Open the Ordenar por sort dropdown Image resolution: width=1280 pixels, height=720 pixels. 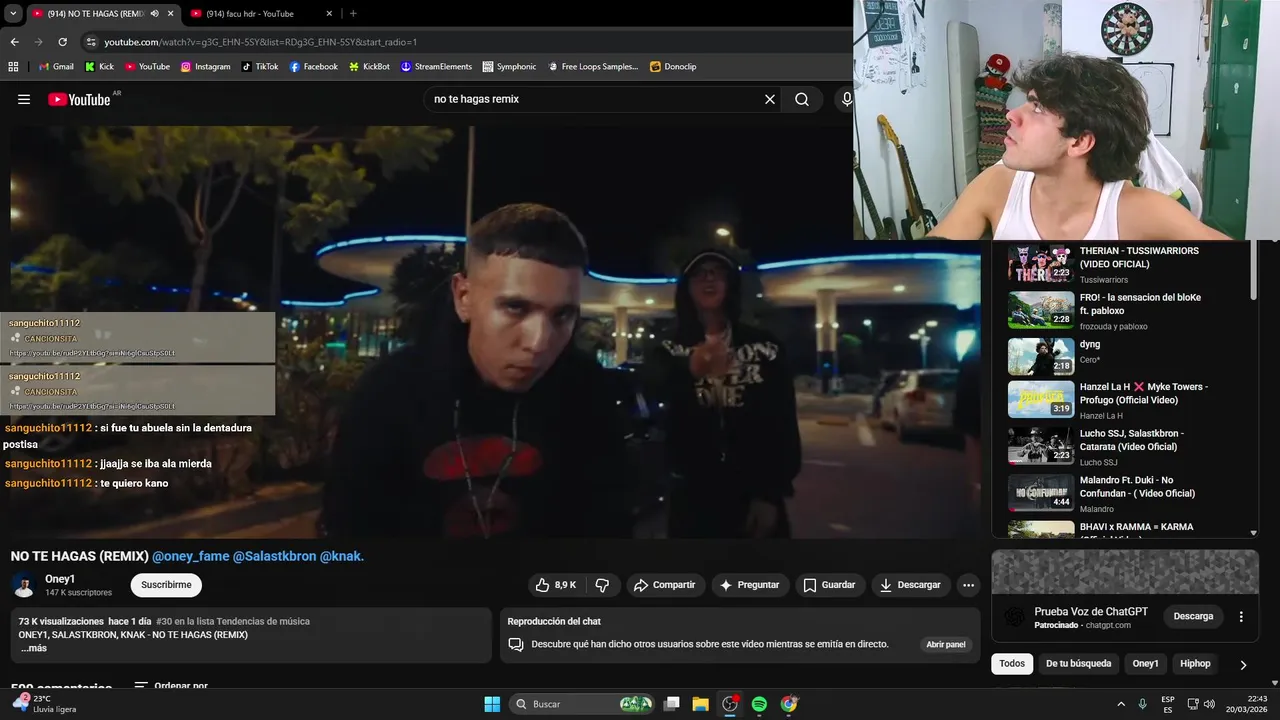coord(171,687)
